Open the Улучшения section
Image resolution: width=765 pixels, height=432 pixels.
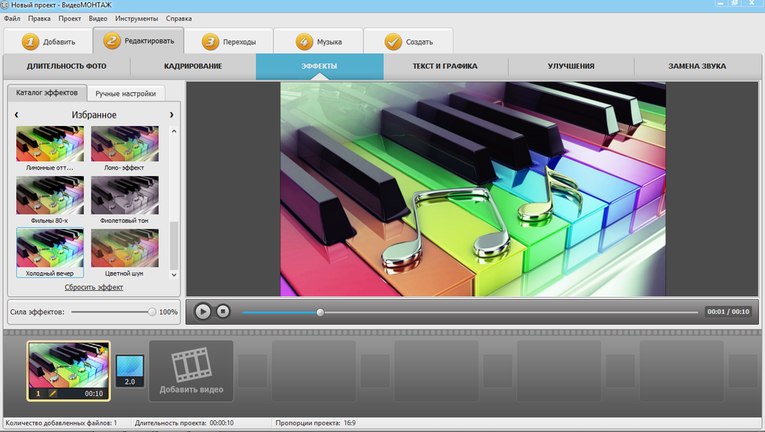pos(571,66)
